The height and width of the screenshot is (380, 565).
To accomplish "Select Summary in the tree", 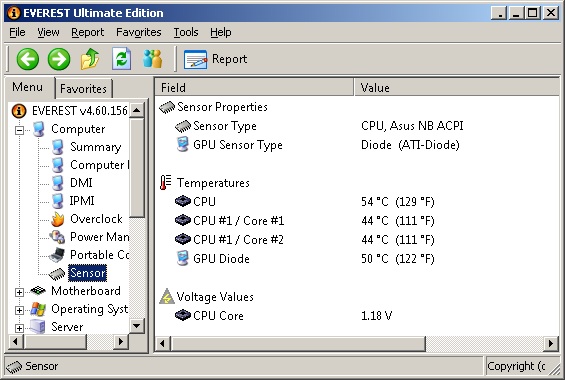I will coord(96,147).
